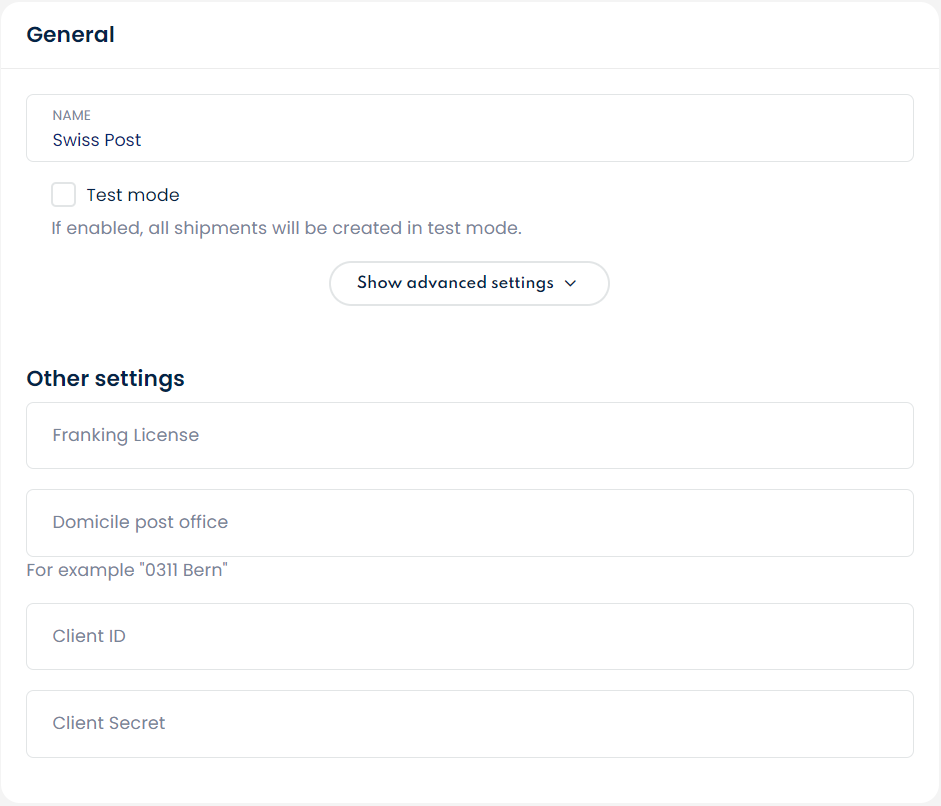Click the small NAME label above Swiss Post
Viewport: 941px width, 806px height.
[72, 116]
